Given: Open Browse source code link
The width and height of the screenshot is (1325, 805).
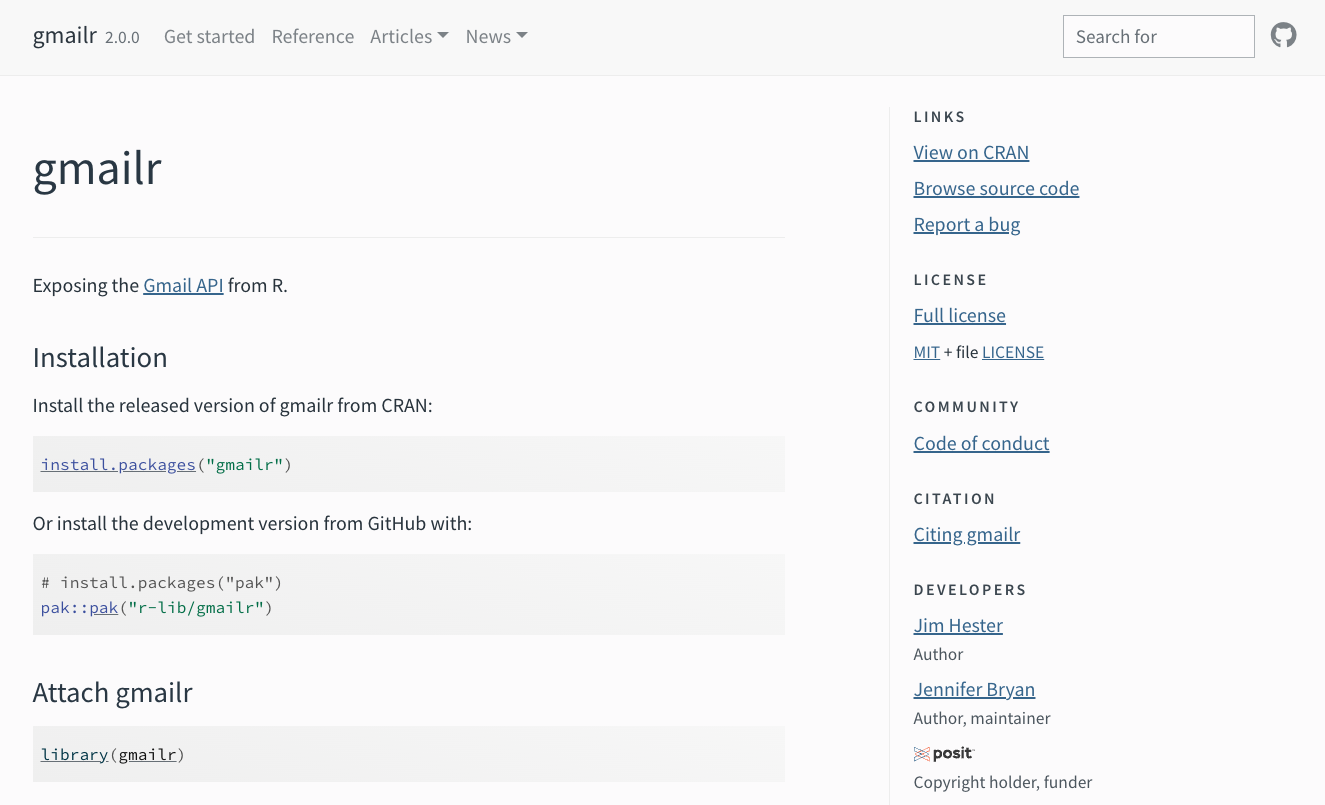Looking at the screenshot, I should pyautogui.click(x=995, y=189).
